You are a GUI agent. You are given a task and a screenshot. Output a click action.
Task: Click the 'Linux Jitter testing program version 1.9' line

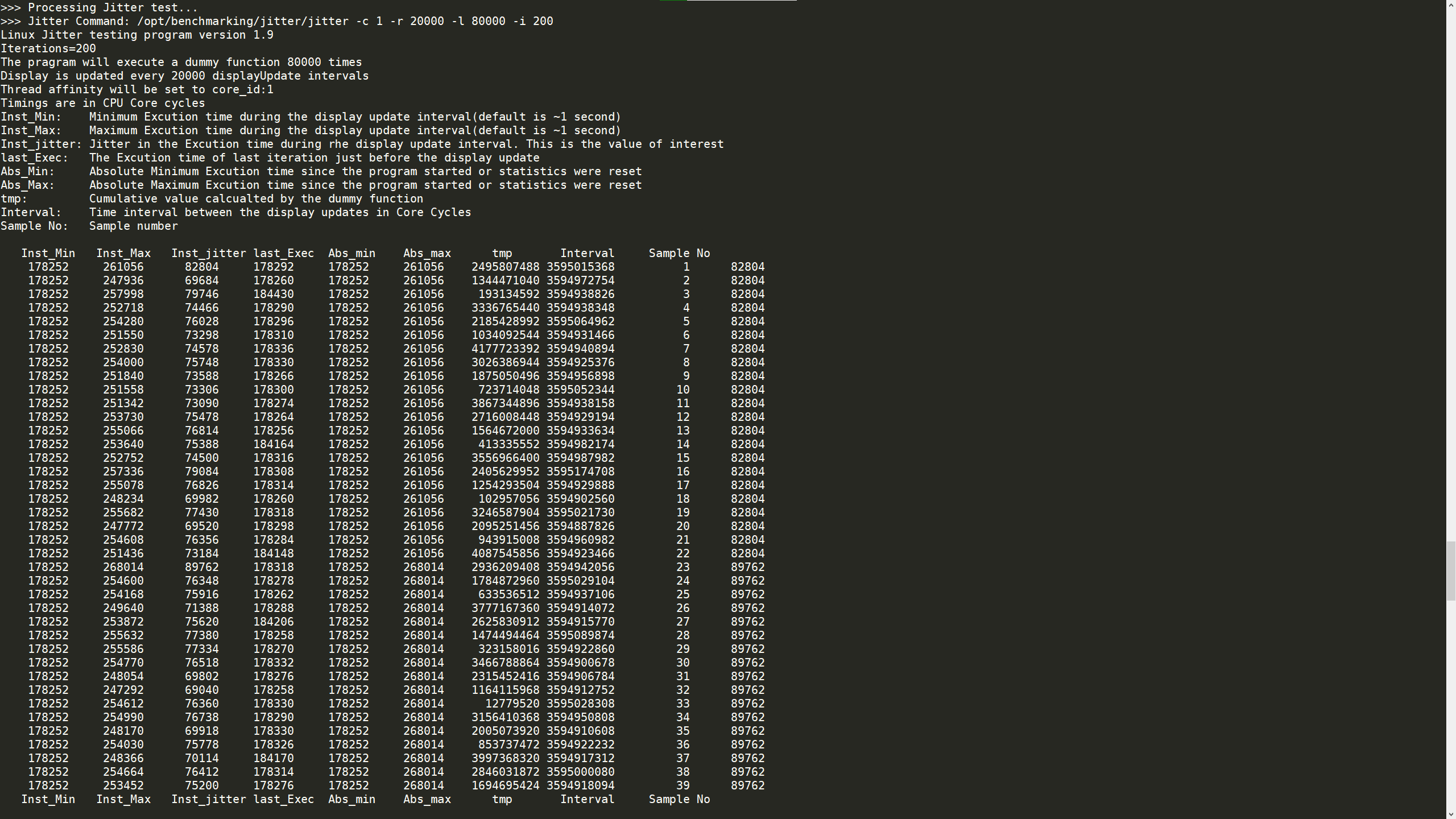[x=136, y=35]
